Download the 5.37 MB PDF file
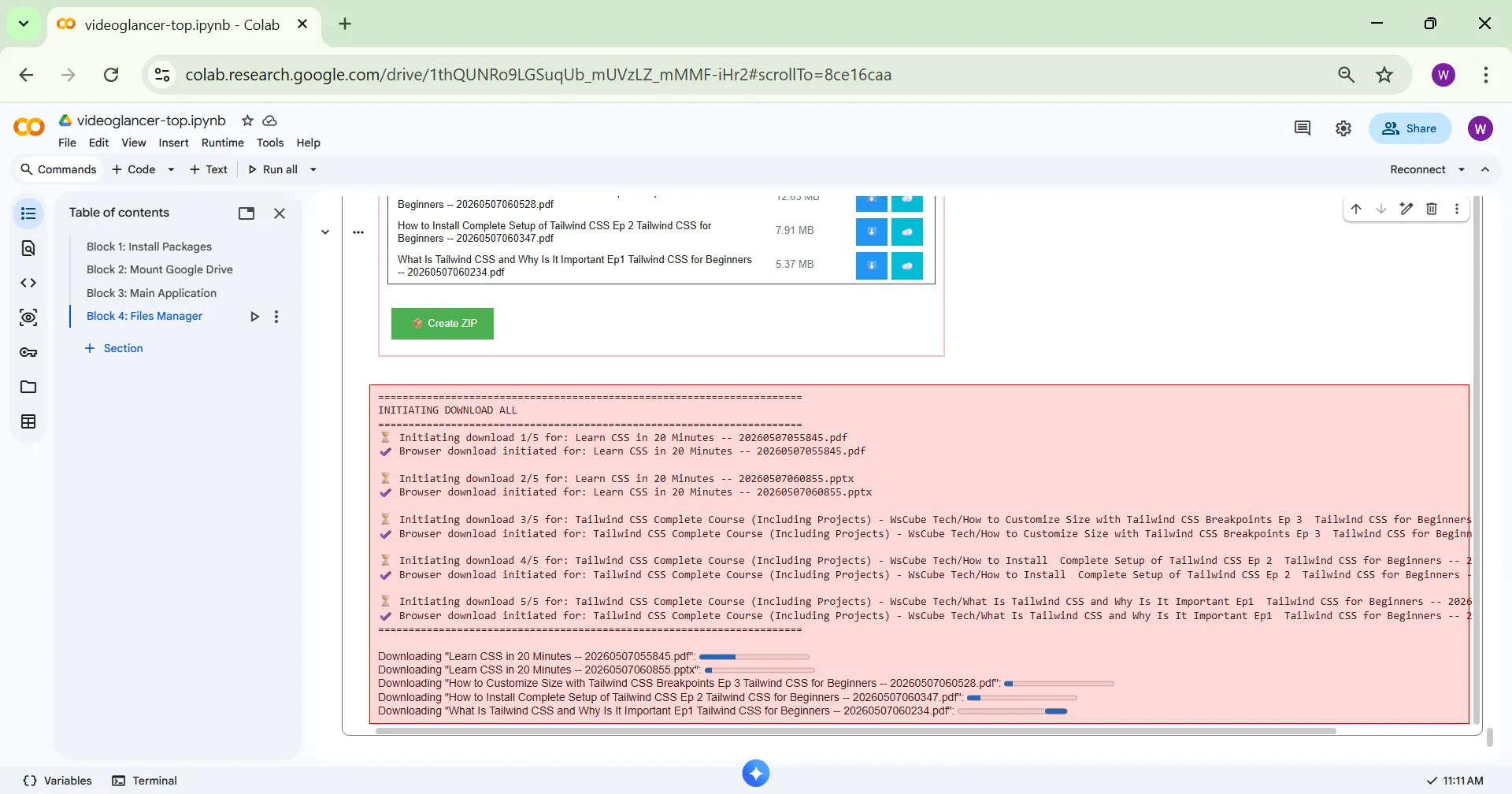1512x794 pixels. tap(872, 265)
